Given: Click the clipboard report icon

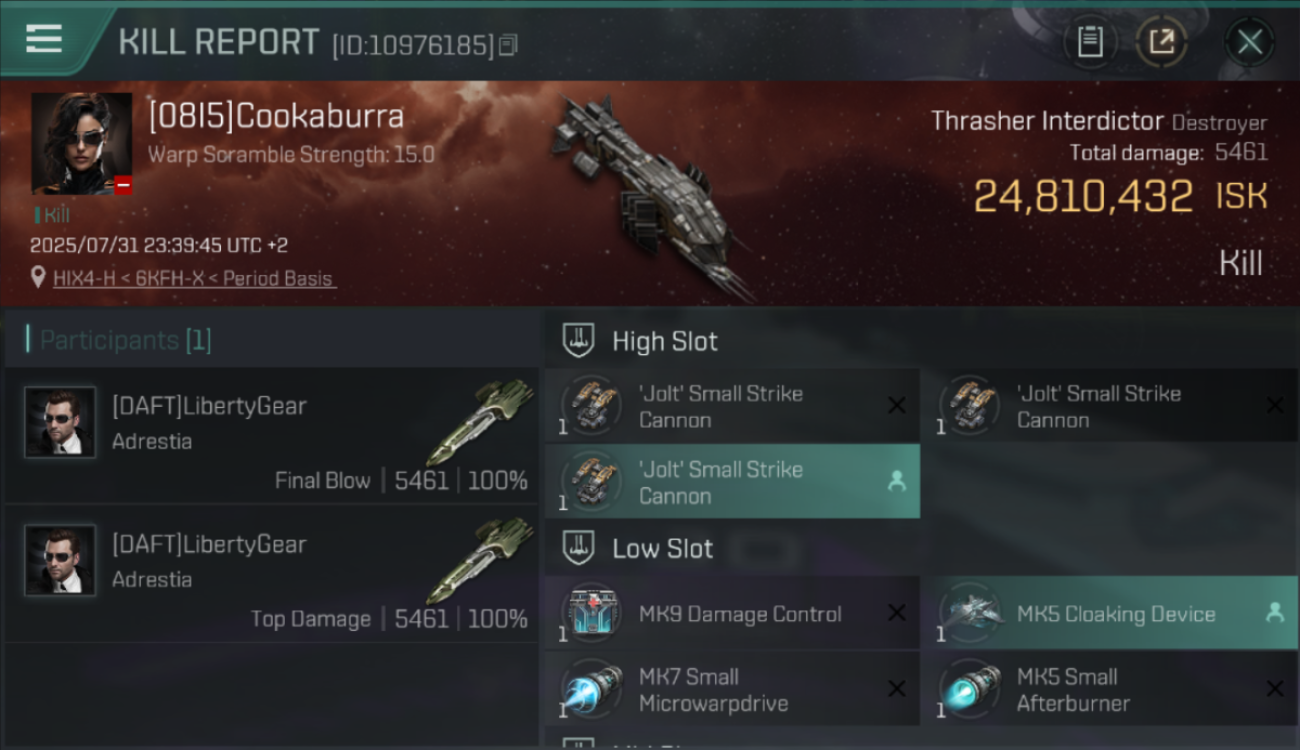Looking at the screenshot, I should pyautogui.click(x=1089, y=42).
